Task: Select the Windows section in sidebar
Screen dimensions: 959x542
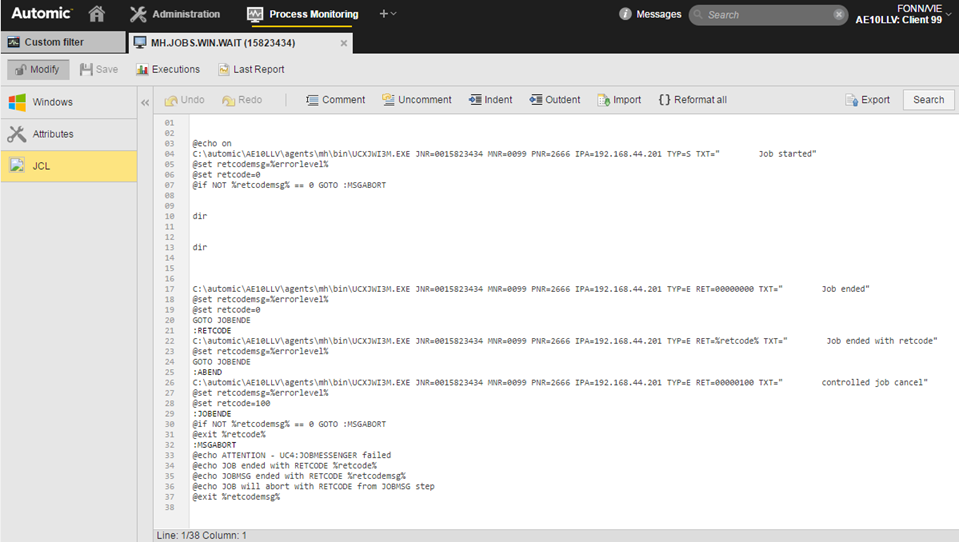Action: pos(68,102)
